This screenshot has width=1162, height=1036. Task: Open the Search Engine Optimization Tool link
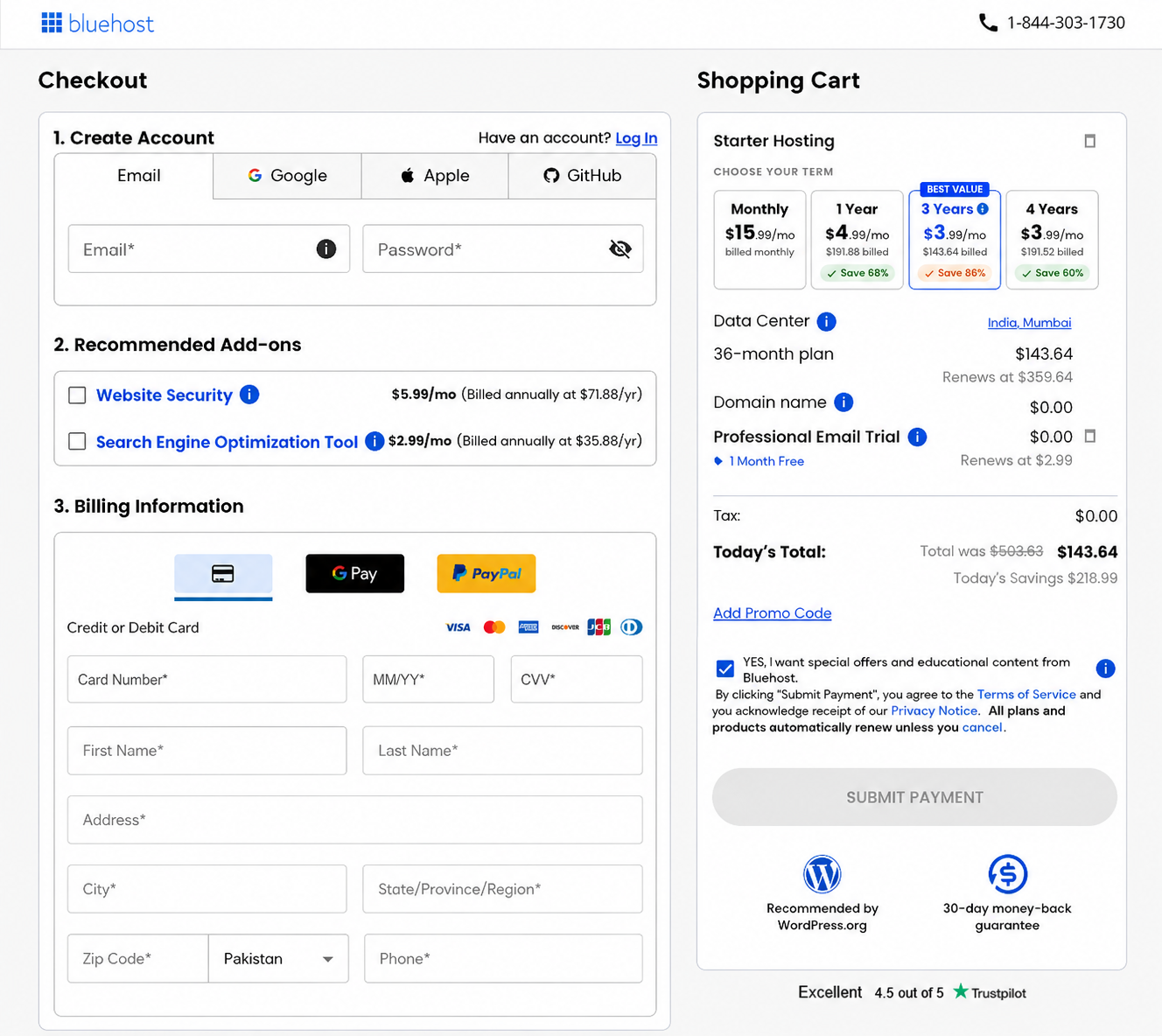(x=227, y=442)
